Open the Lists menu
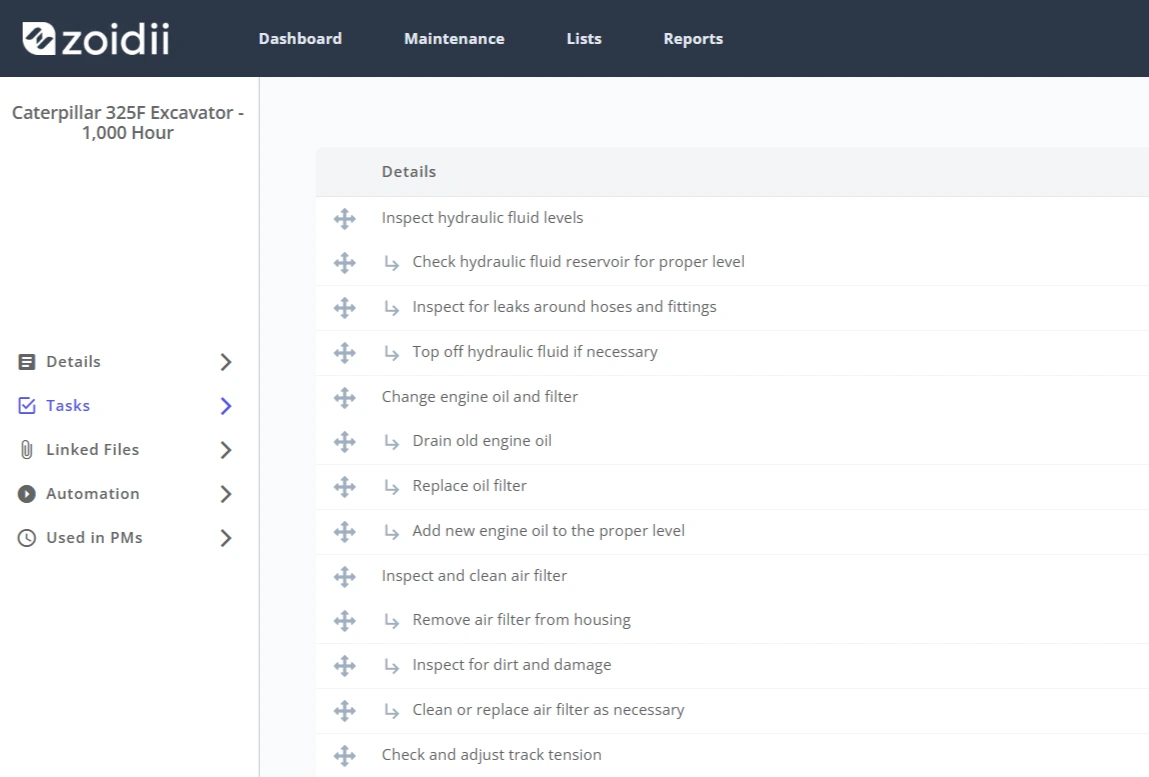This screenshot has height=777, width=1149. (x=584, y=39)
